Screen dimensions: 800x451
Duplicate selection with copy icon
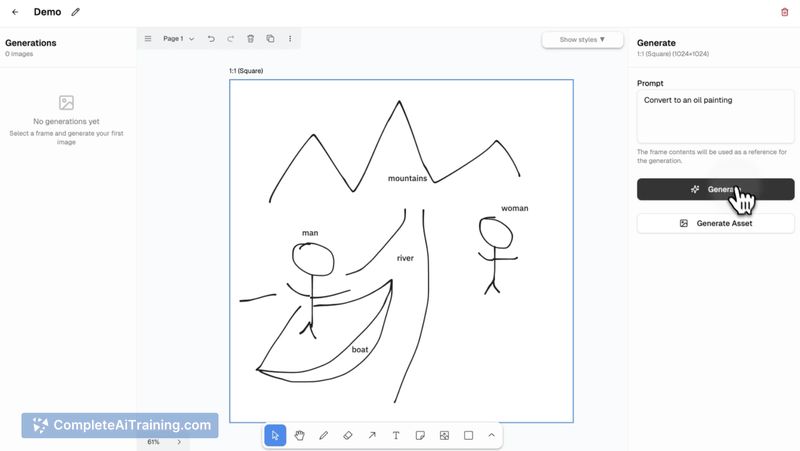[270, 39]
